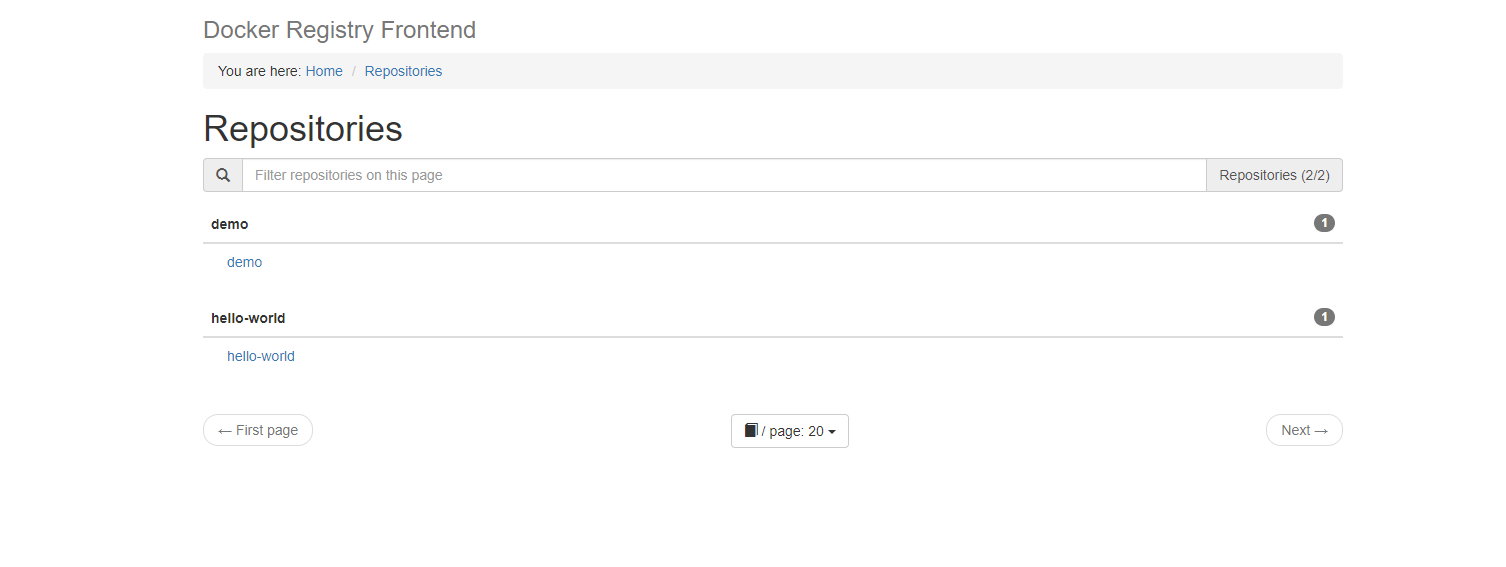This screenshot has height=567, width=1506.
Task: Open the per-page count dropdown
Action: click(790, 431)
